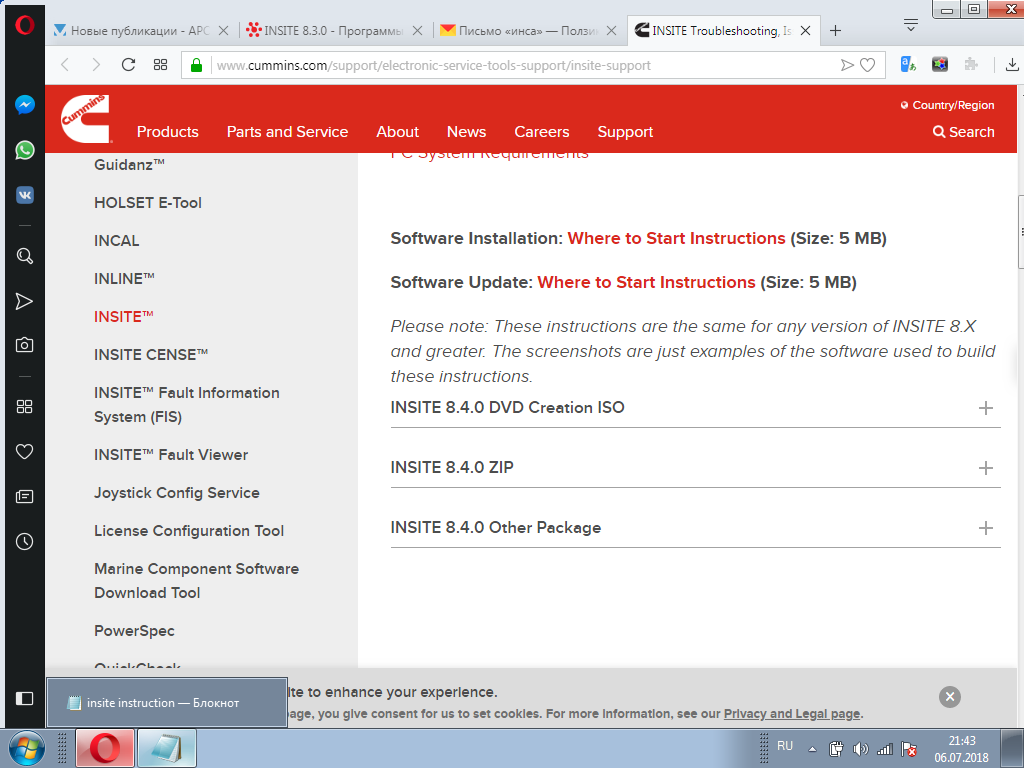Close the INSITE 8.3.0 tab
This screenshot has width=1024, height=768.
point(418,31)
